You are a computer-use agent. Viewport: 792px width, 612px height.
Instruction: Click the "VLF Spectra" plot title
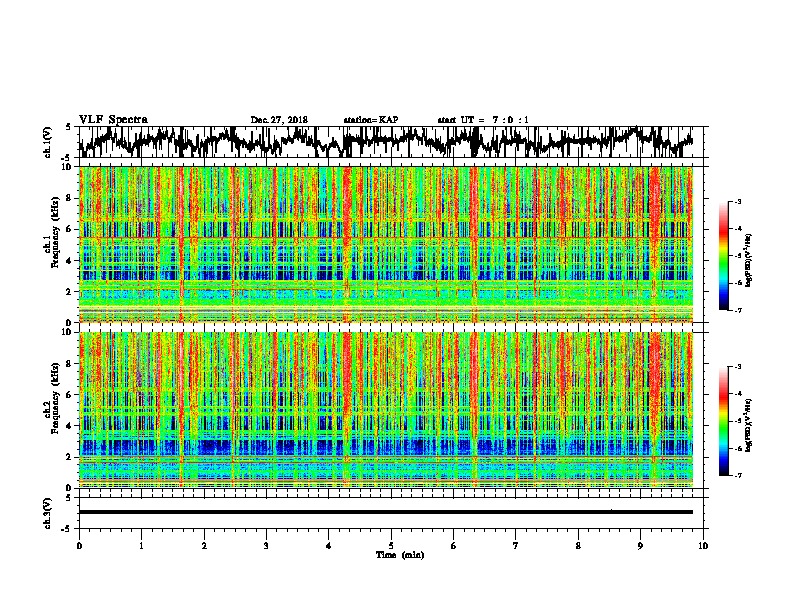(113, 120)
